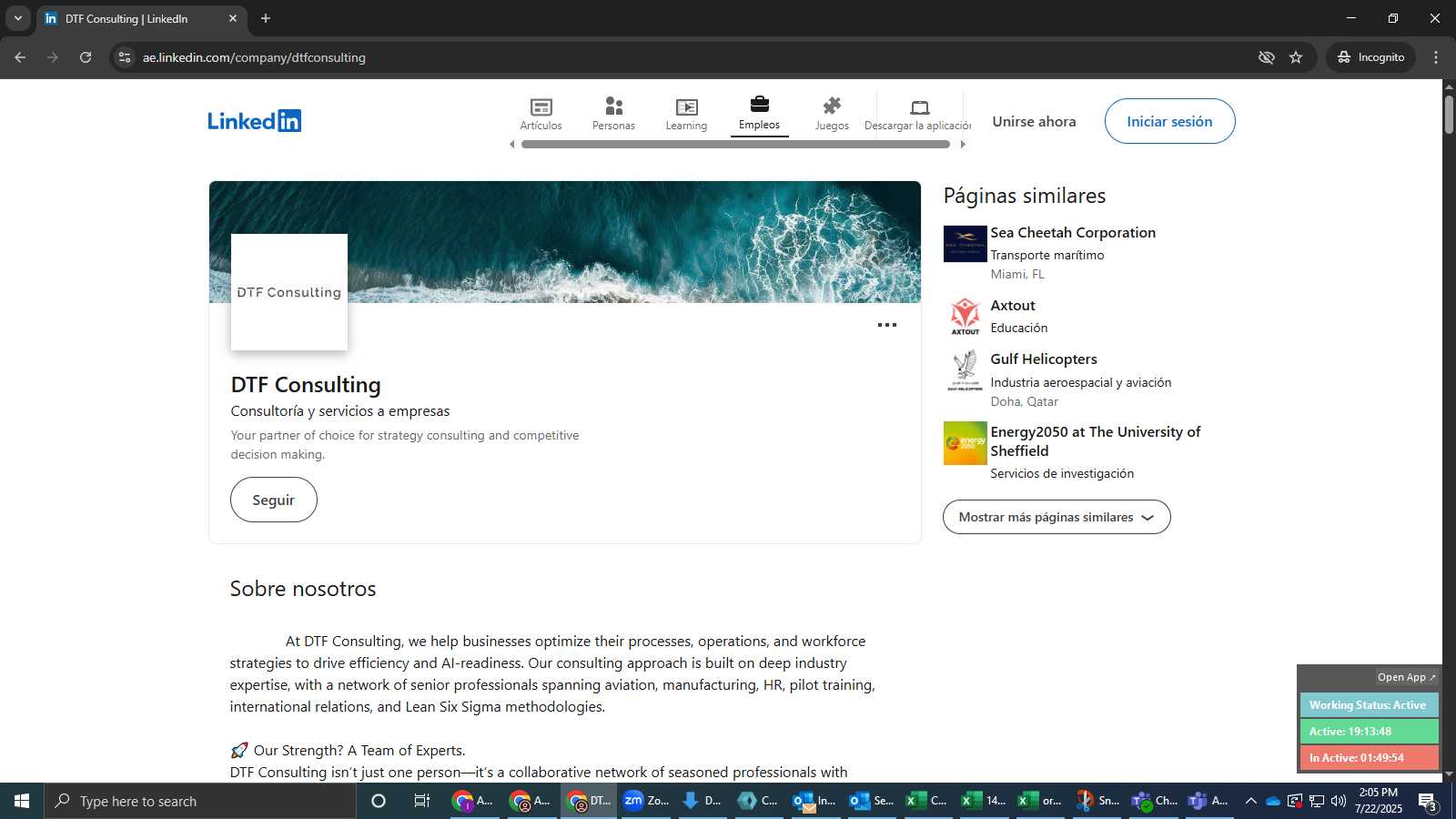Click the In Active time counter
The width and height of the screenshot is (1456, 819).
click(x=1369, y=758)
